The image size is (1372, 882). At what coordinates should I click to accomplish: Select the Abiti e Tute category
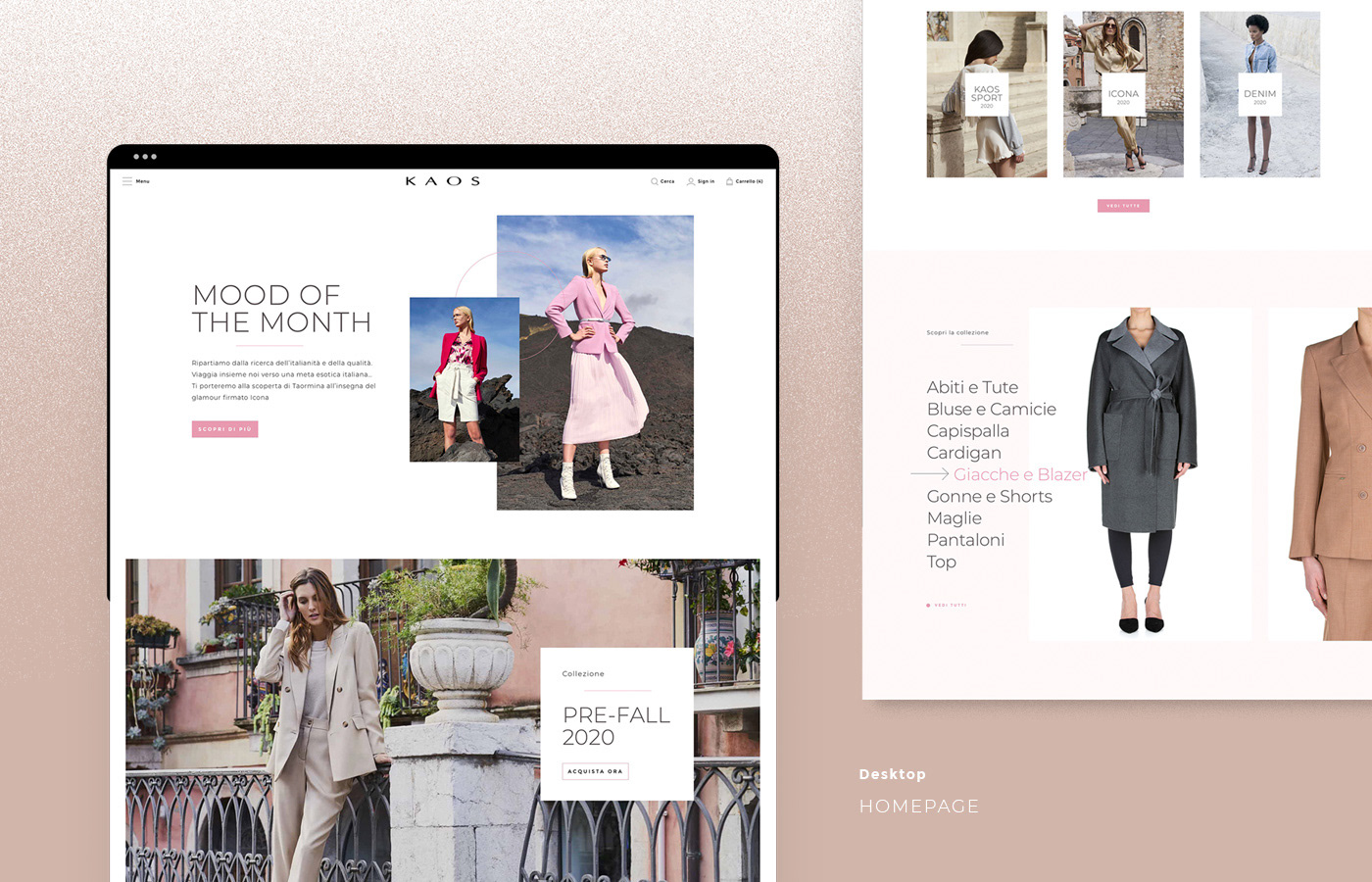(972, 387)
